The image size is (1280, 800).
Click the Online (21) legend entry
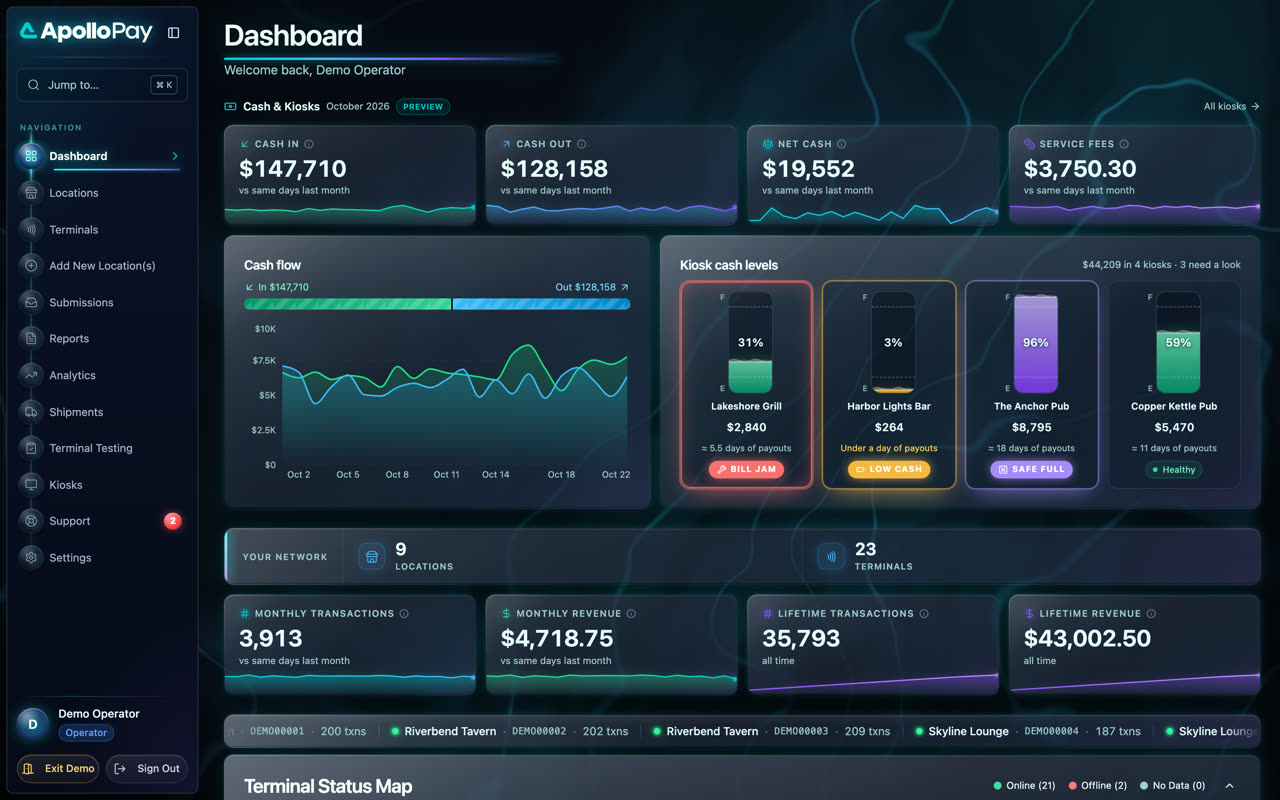tap(1024, 786)
